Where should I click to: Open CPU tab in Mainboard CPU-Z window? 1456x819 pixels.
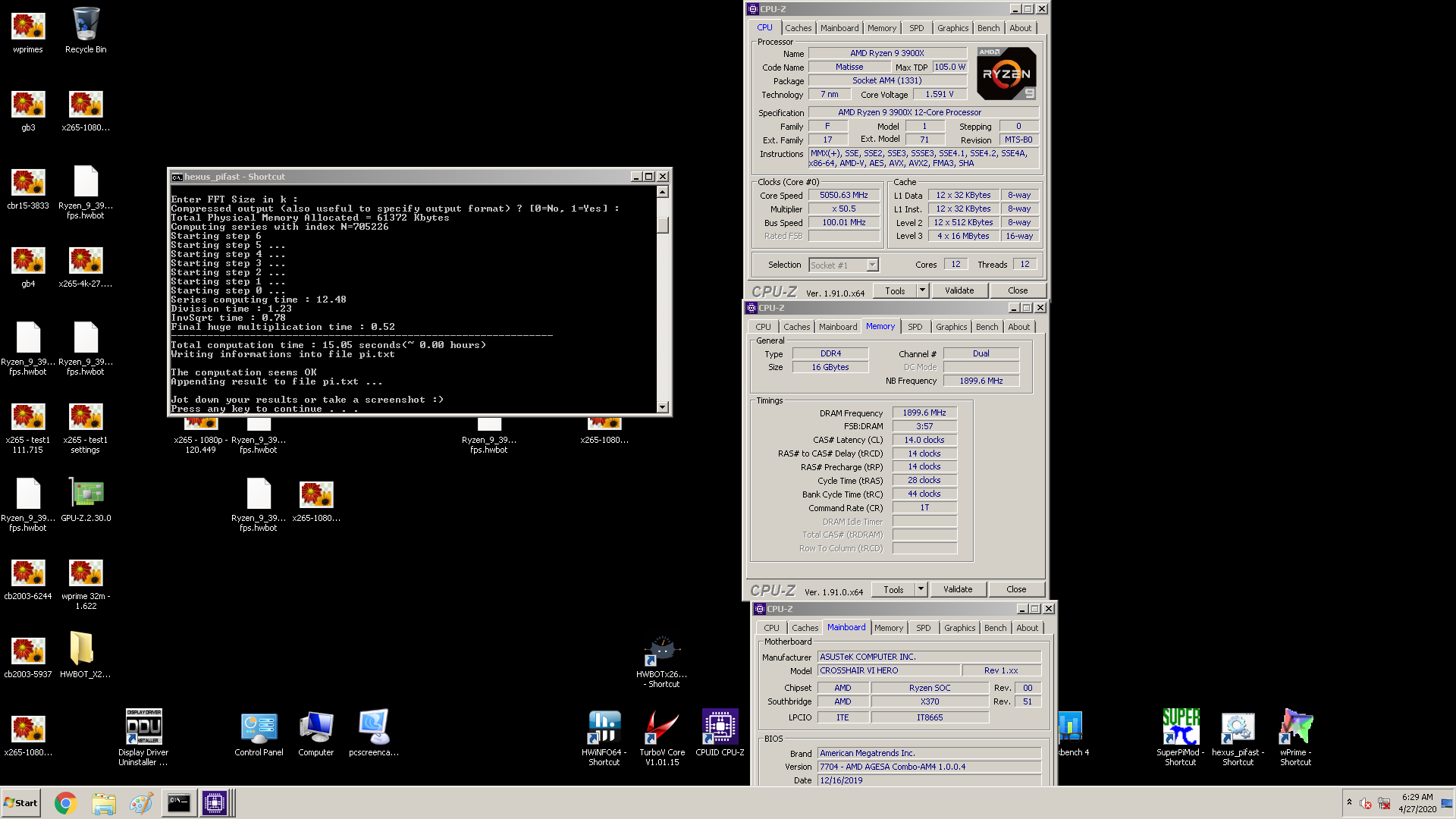point(771,628)
